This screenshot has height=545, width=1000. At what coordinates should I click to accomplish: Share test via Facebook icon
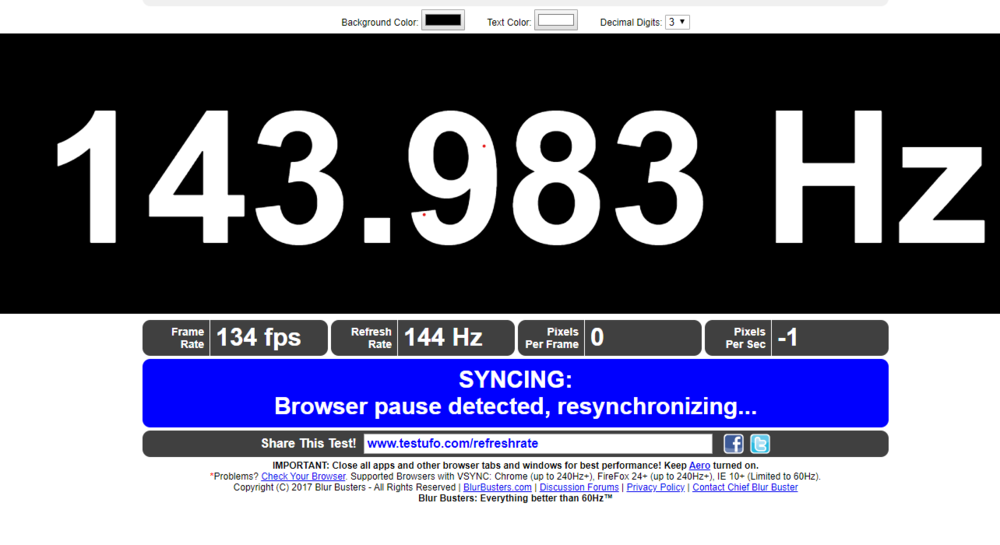(x=733, y=444)
